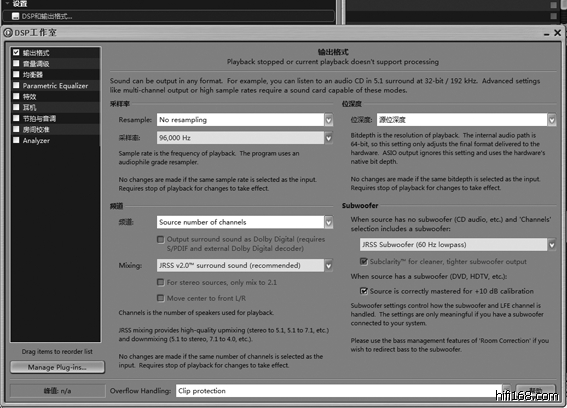Uncheck Source is correctly mastered for +10 dB
Viewport: 567px width, 408px height.
pos(364,291)
